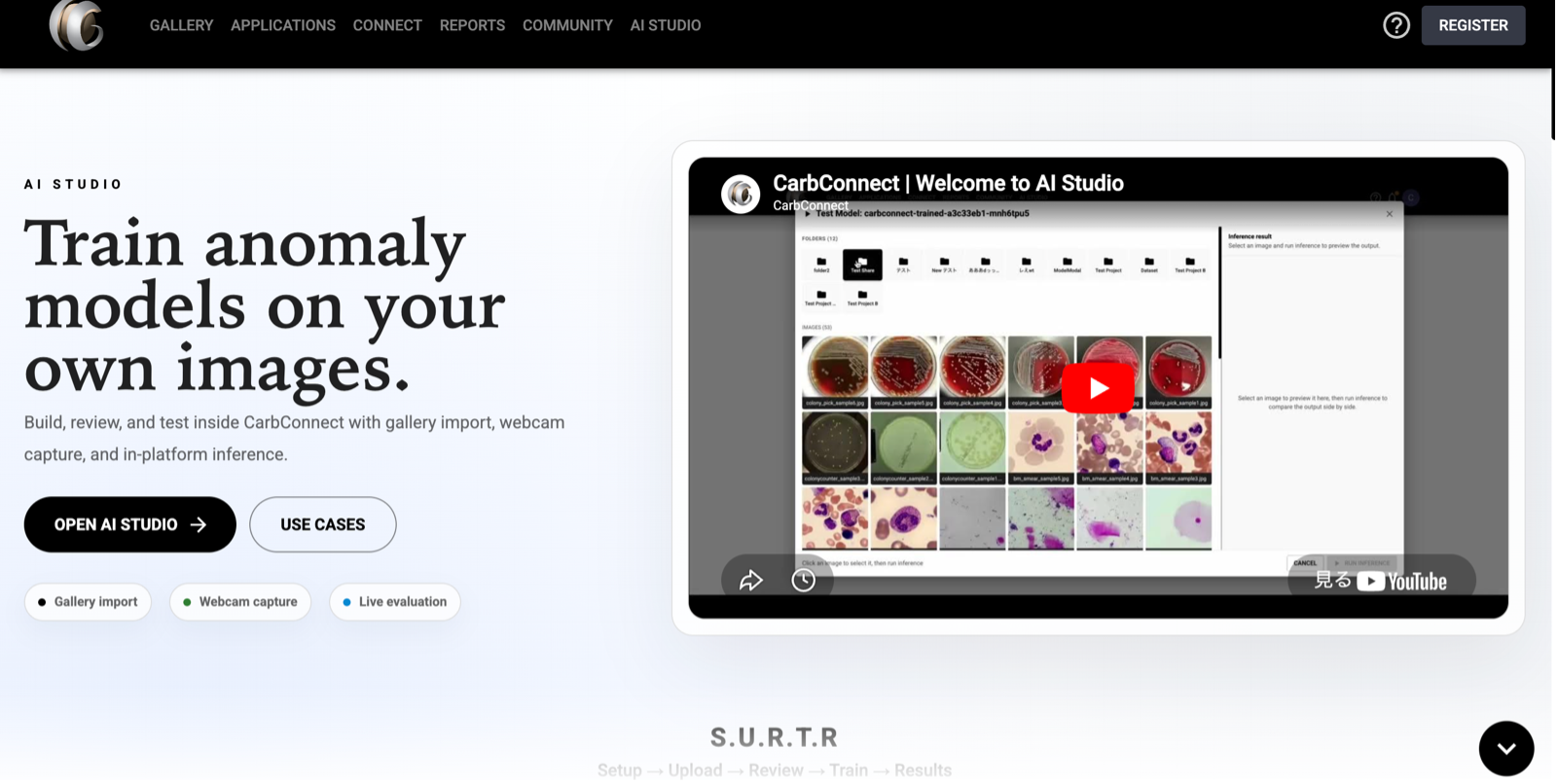Click the watch later clock icon
Image resolution: width=1558 pixels, height=784 pixels.
tap(805, 582)
